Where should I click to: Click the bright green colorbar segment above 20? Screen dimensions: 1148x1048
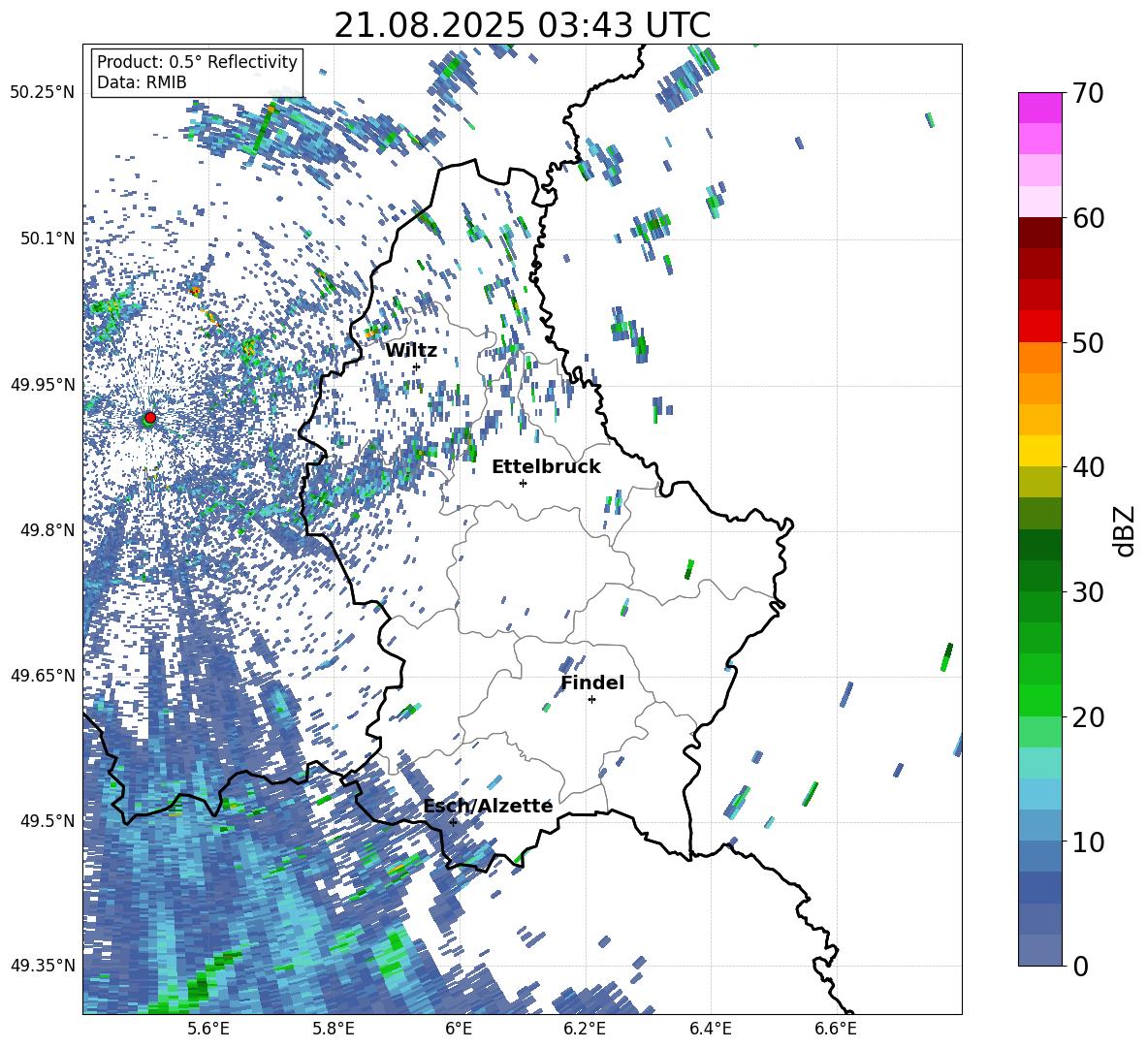click(1039, 700)
